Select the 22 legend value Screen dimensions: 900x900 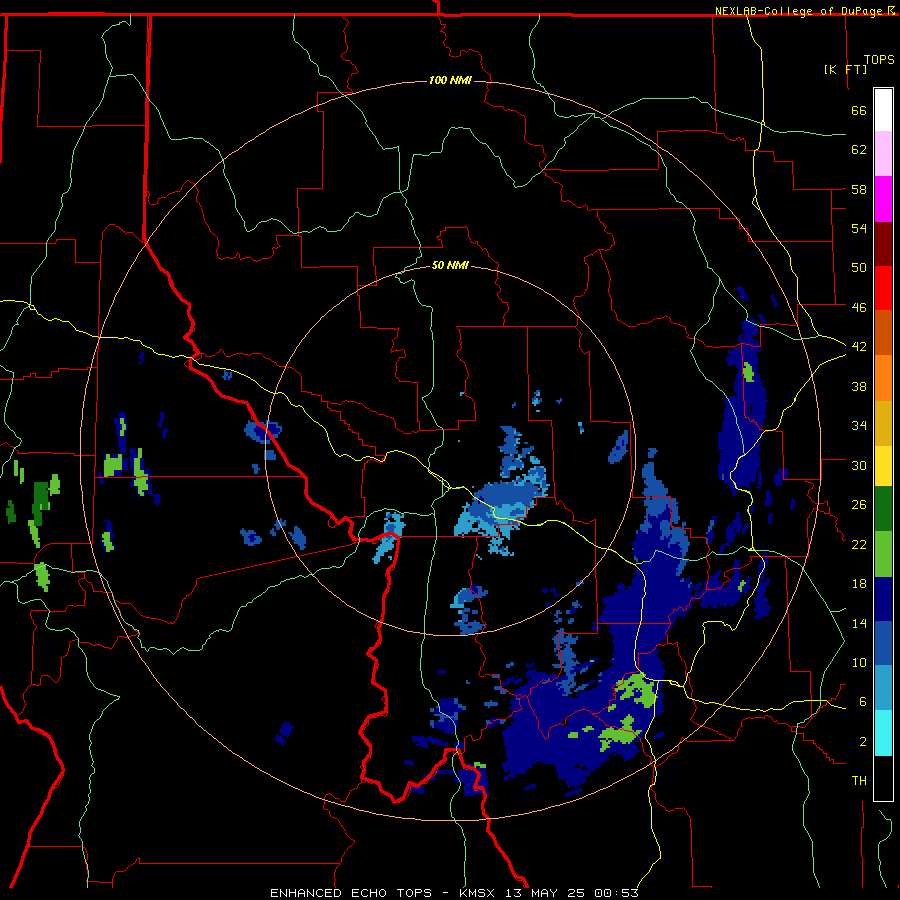pos(859,544)
